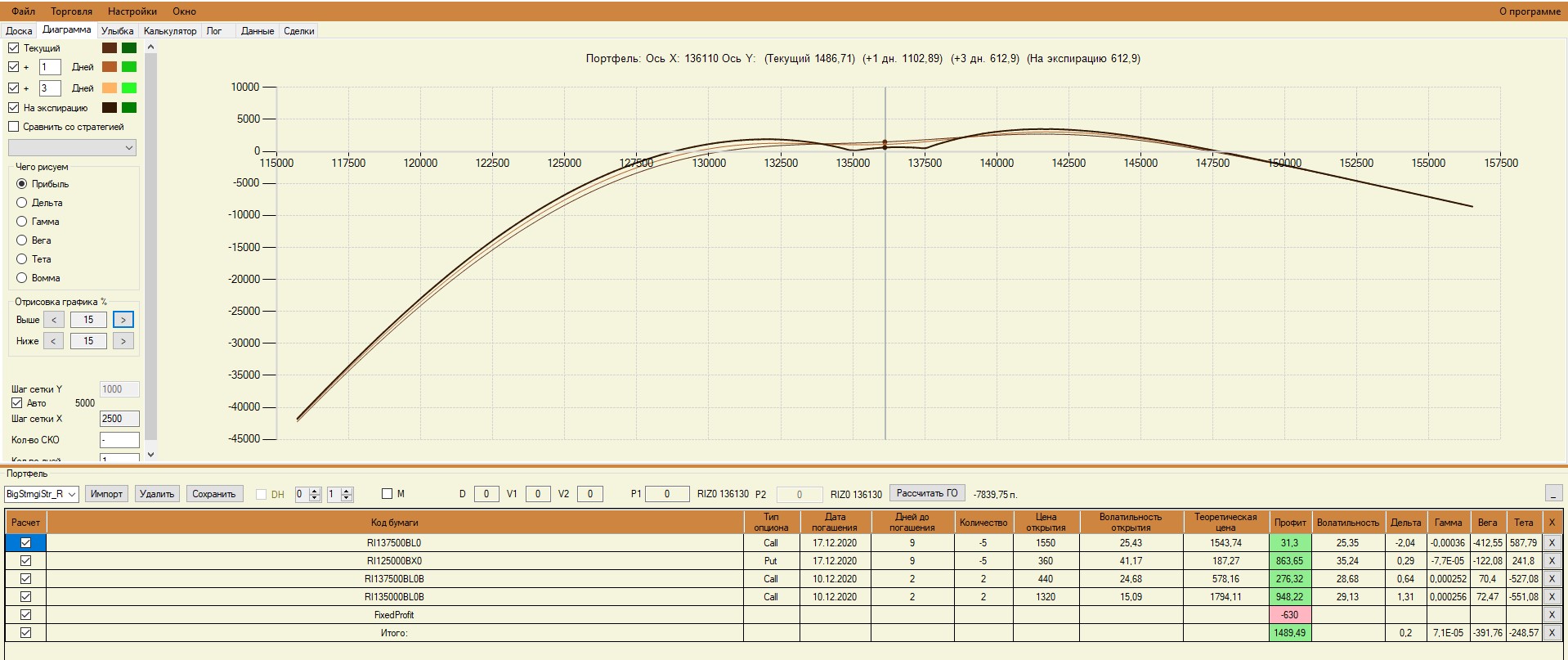The height and width of the screenshot is (660, 1568).
Task: Delete the FixedProfit row using its X button
Action: (1552, 614)
